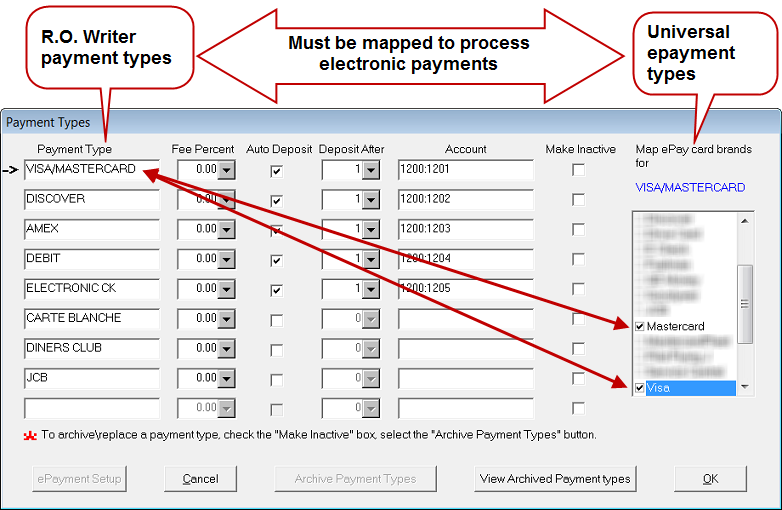782x510 pixels.
Task: Check Auto Deposit for CARTE BLANCHE row
Action: point(277,320)
